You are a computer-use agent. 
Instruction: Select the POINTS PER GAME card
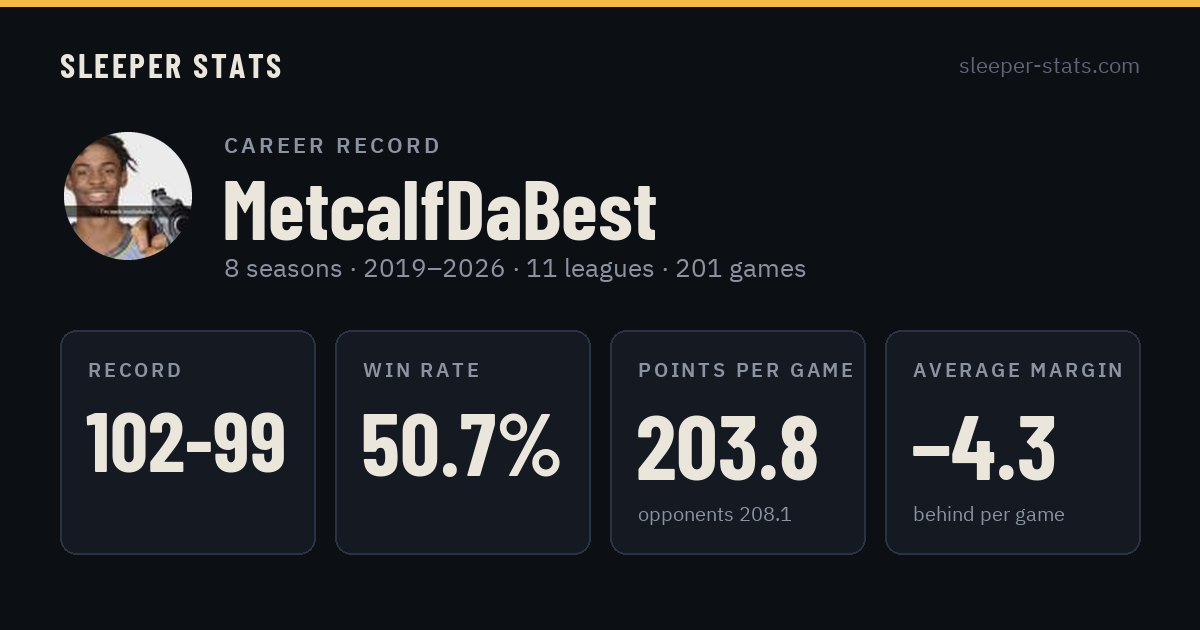738,442
